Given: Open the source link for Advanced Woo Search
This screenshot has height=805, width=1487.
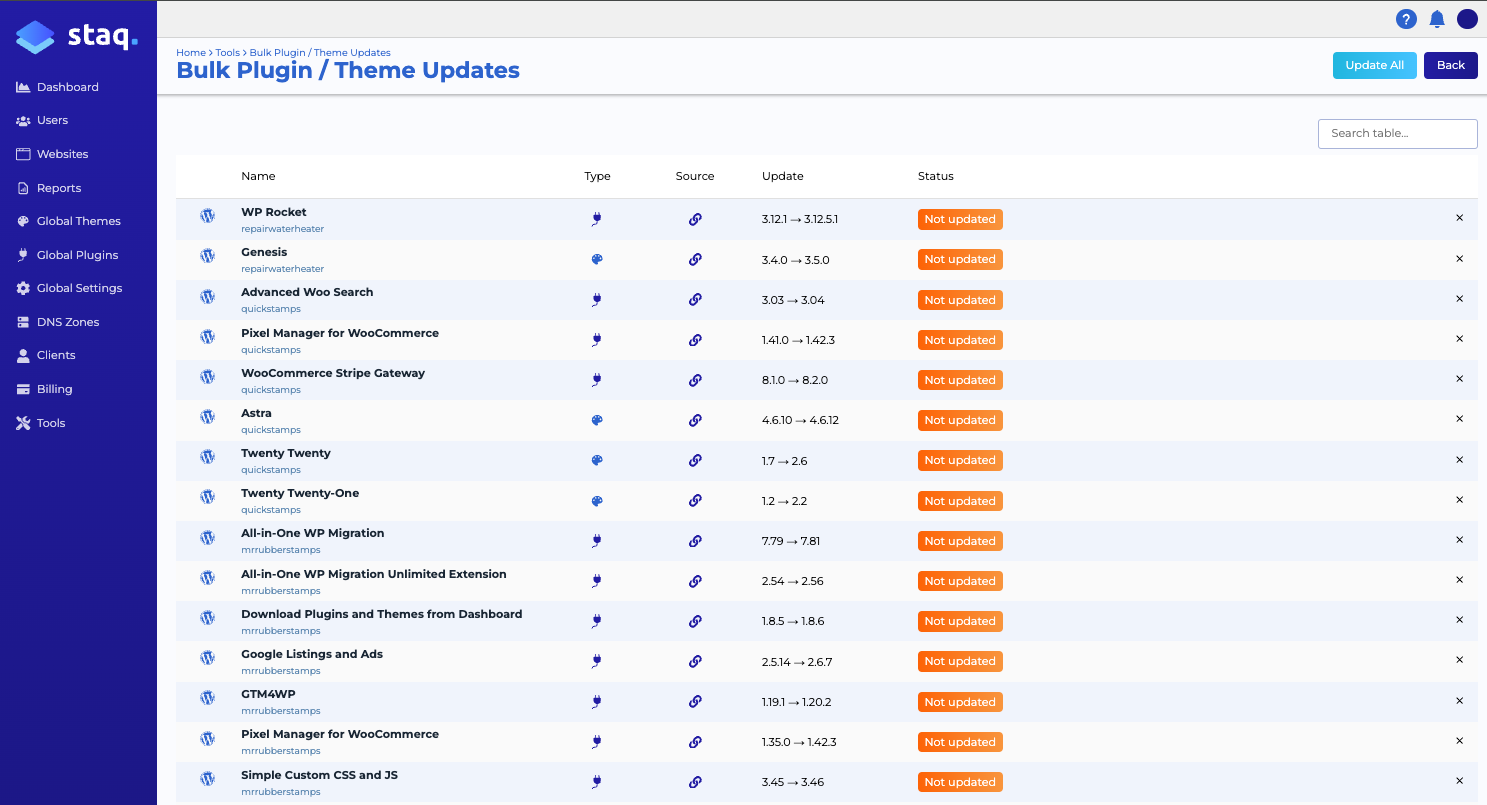Looking at the screenshot, I should 695,300.
